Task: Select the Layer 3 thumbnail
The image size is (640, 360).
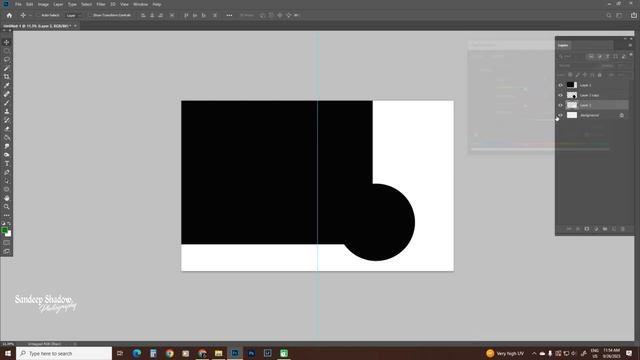Action: click(x=571, y=85)
